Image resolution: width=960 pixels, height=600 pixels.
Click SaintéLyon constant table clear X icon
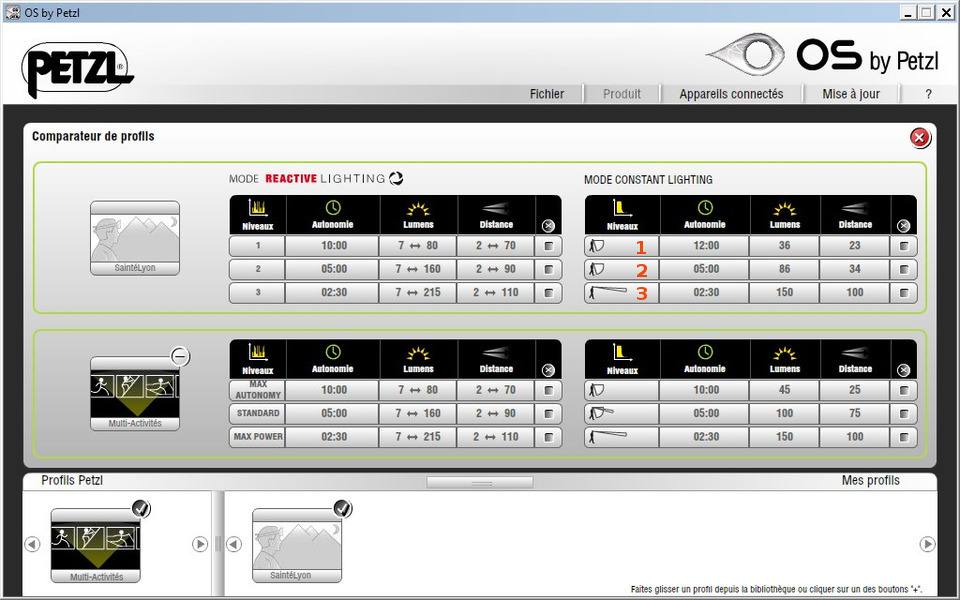[903, 226]
